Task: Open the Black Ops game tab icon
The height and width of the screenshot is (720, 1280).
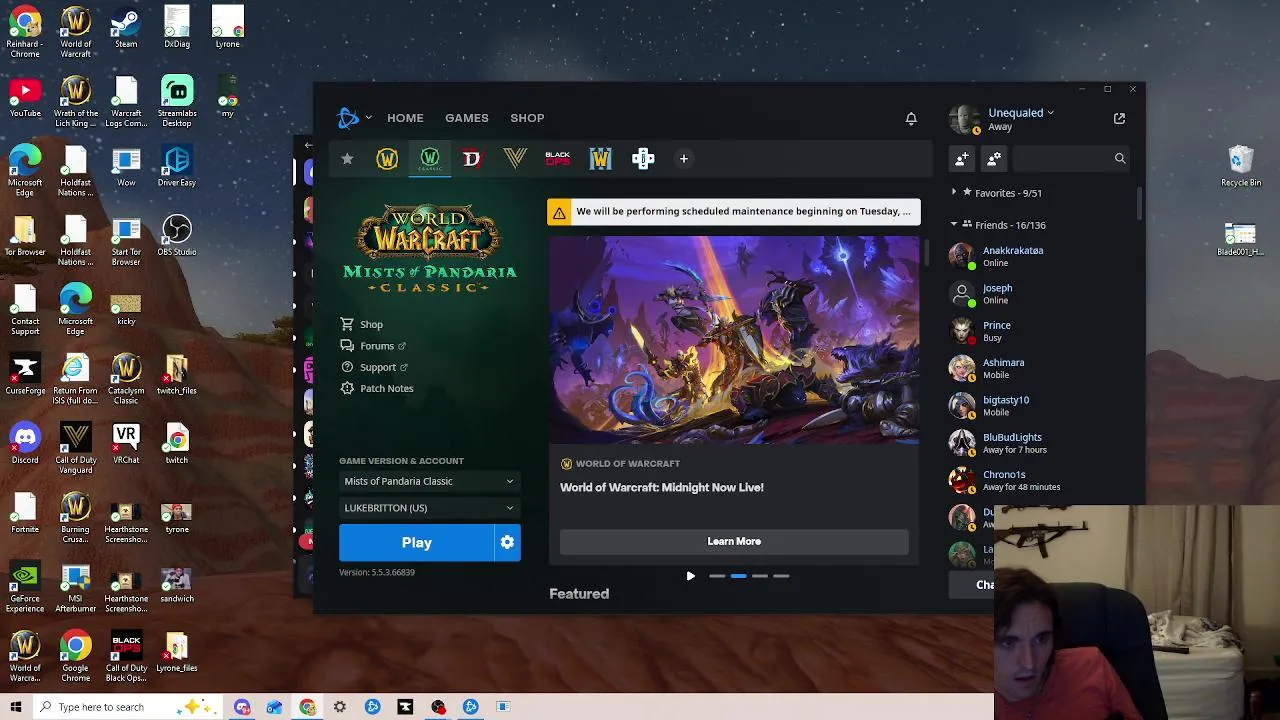Action: (558, 159)
